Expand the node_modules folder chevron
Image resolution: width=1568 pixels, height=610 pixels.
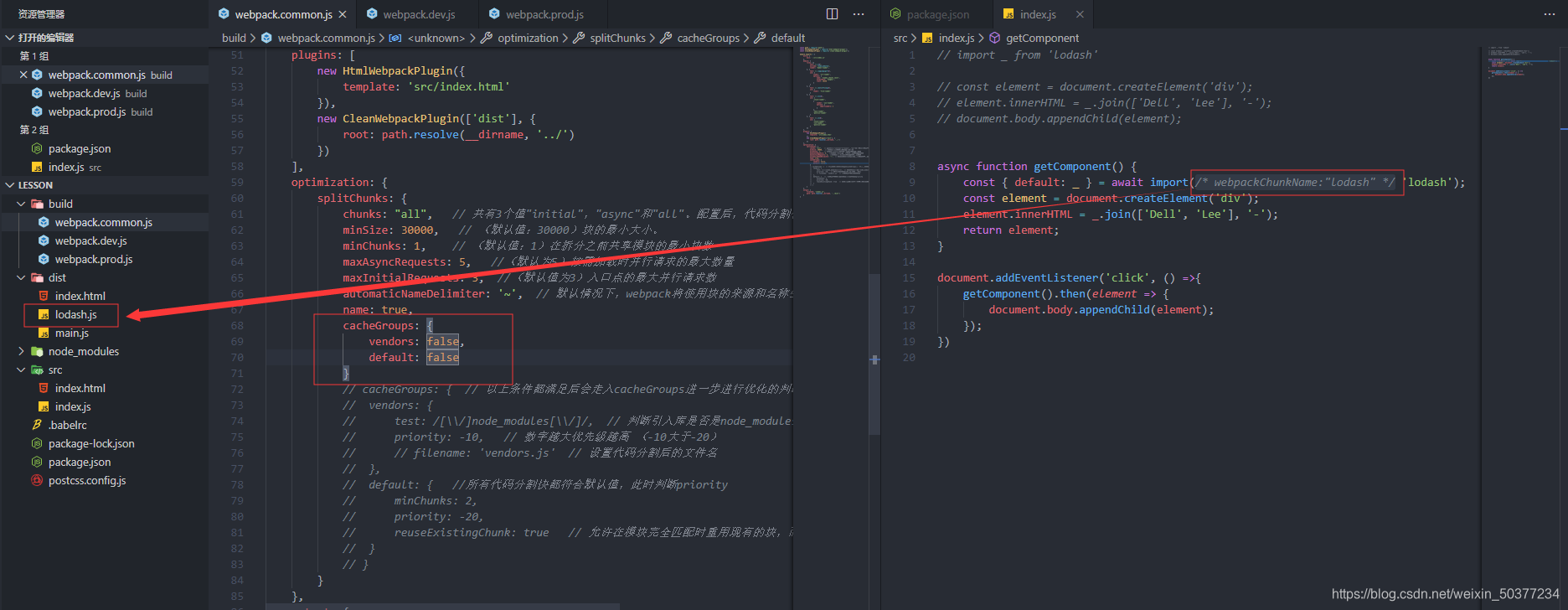(x=22, y=351)
